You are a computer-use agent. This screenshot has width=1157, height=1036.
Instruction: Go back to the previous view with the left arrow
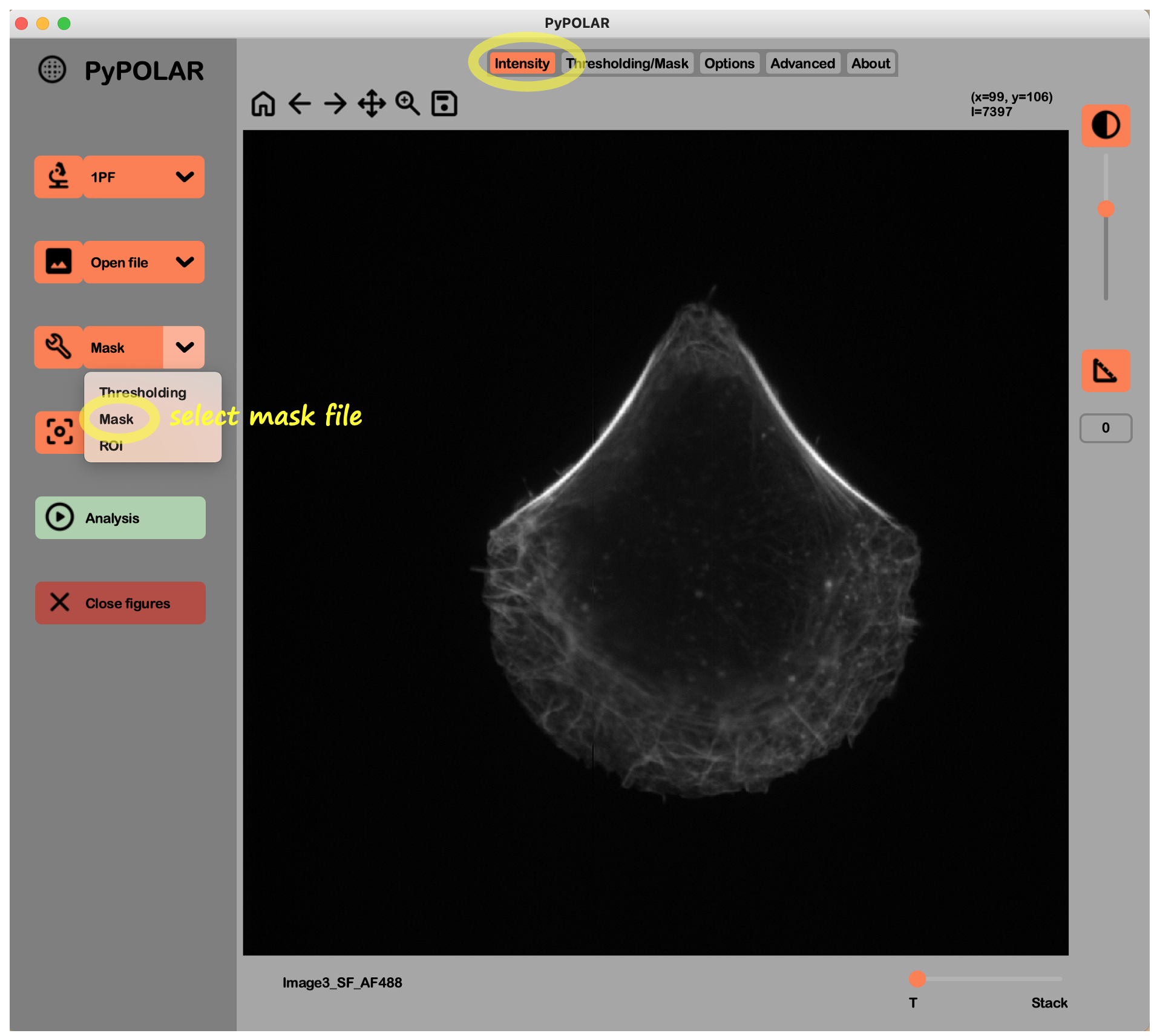point(300,103)
